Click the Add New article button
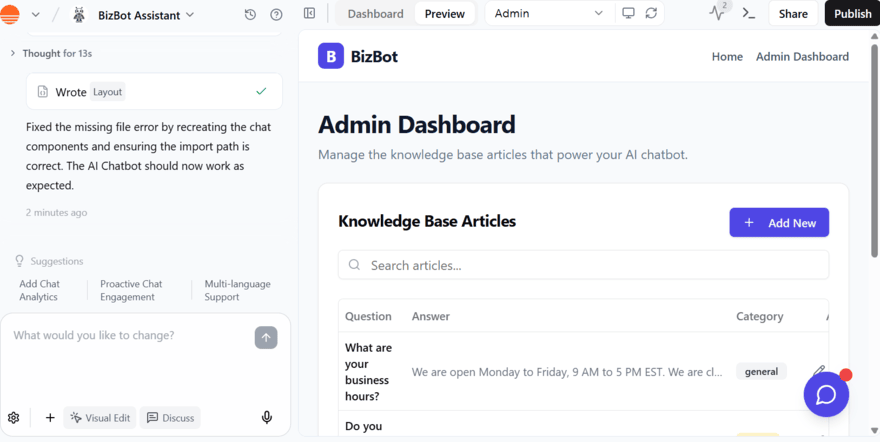 [x=779, y=223]
